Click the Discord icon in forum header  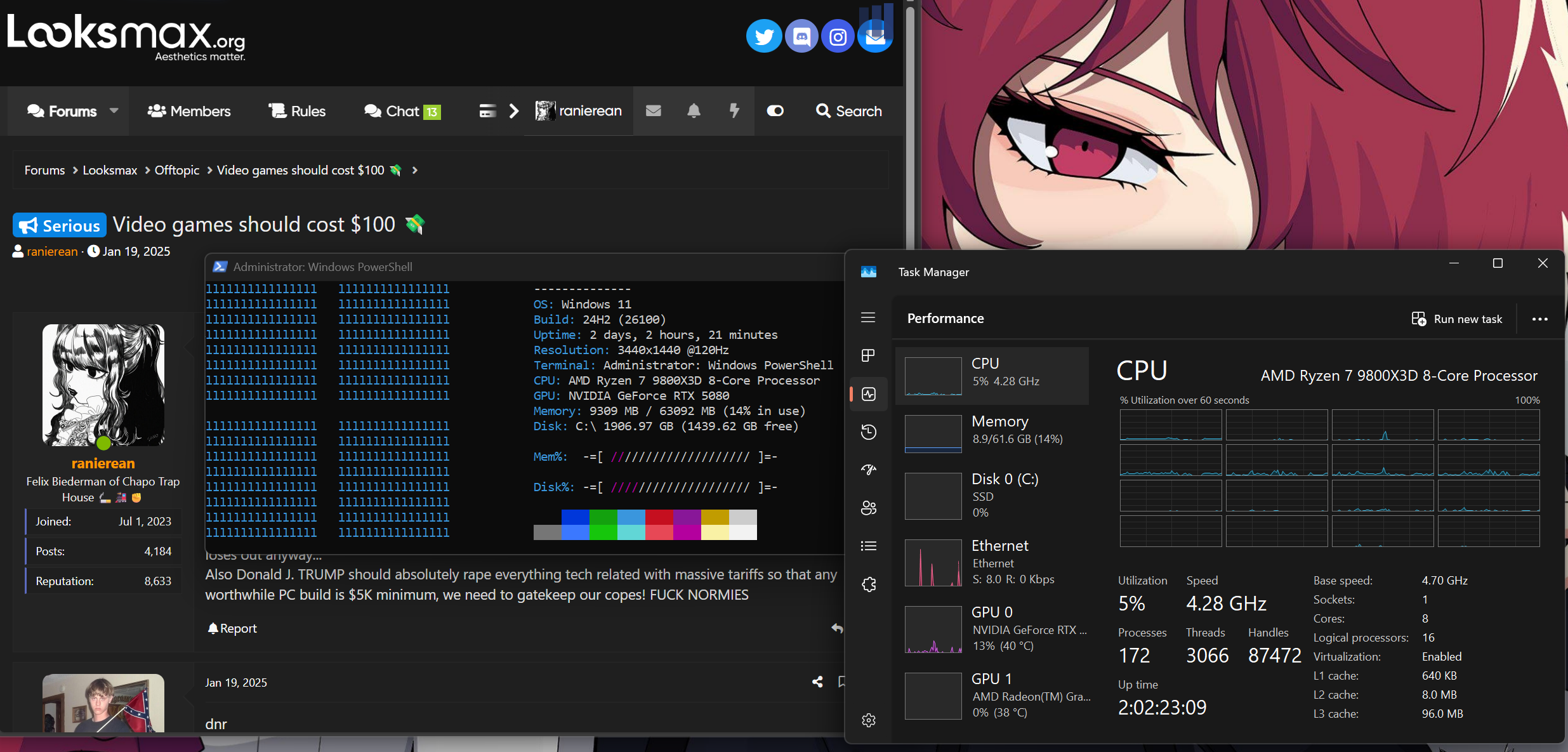tap(801, 37)
